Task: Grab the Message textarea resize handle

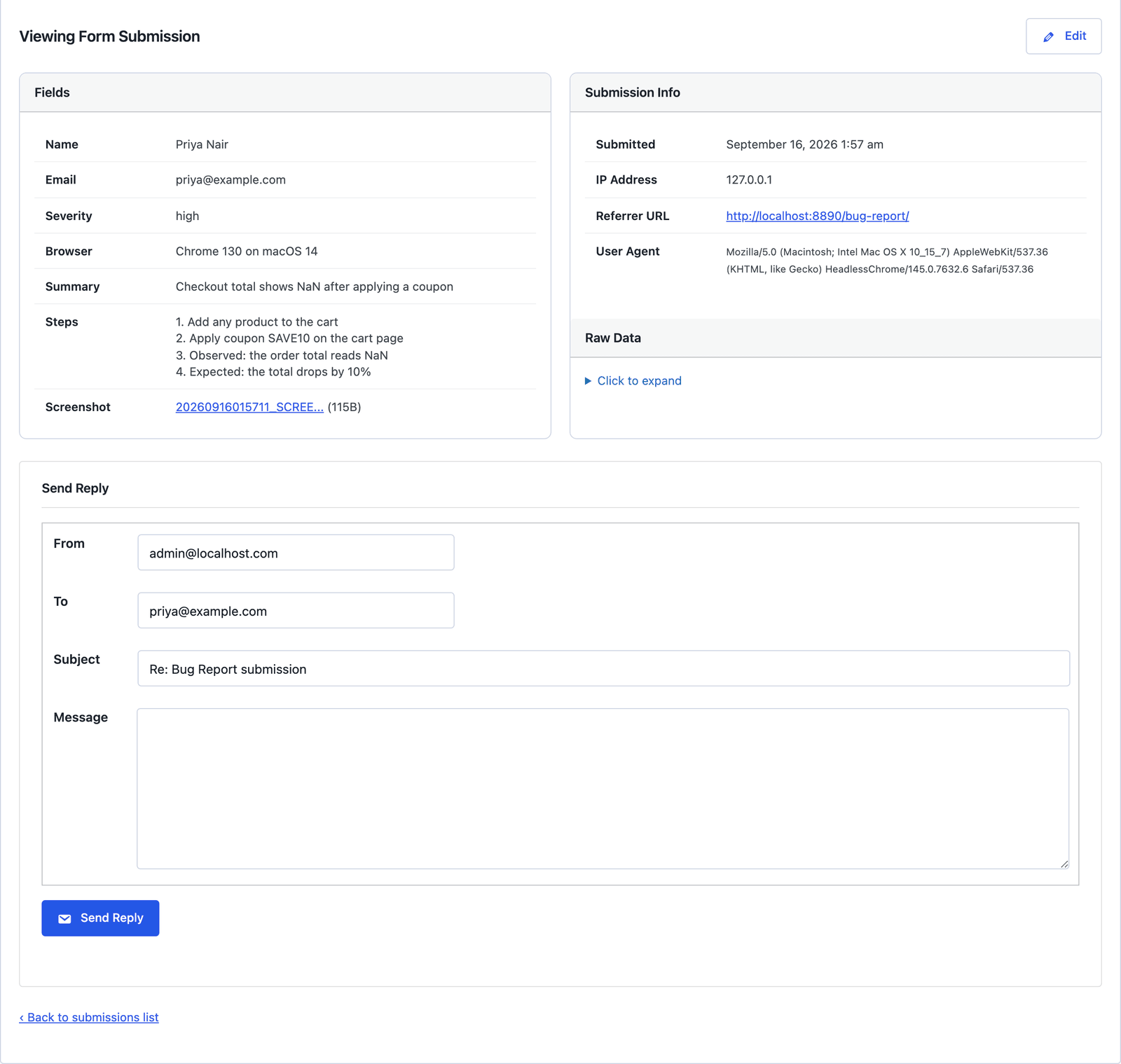Action: coord(1064,864)
